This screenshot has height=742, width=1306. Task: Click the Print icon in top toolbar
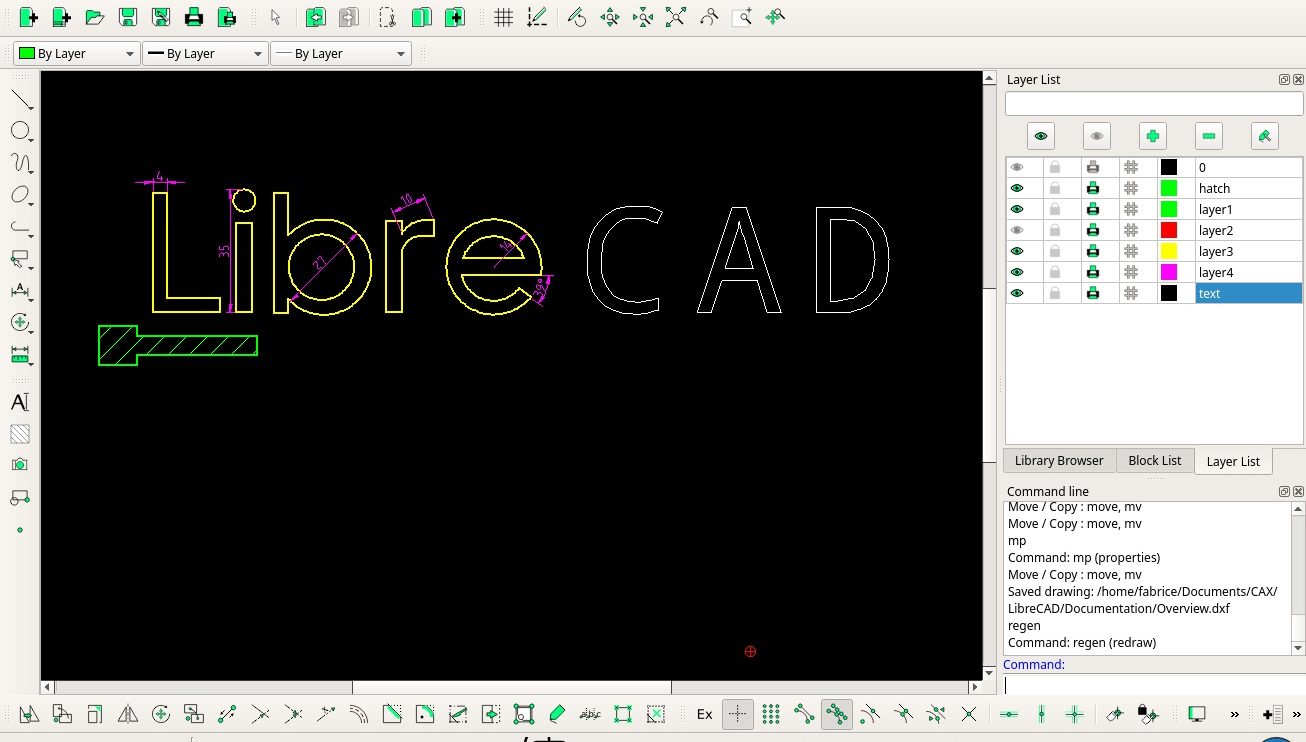[194, 17]
